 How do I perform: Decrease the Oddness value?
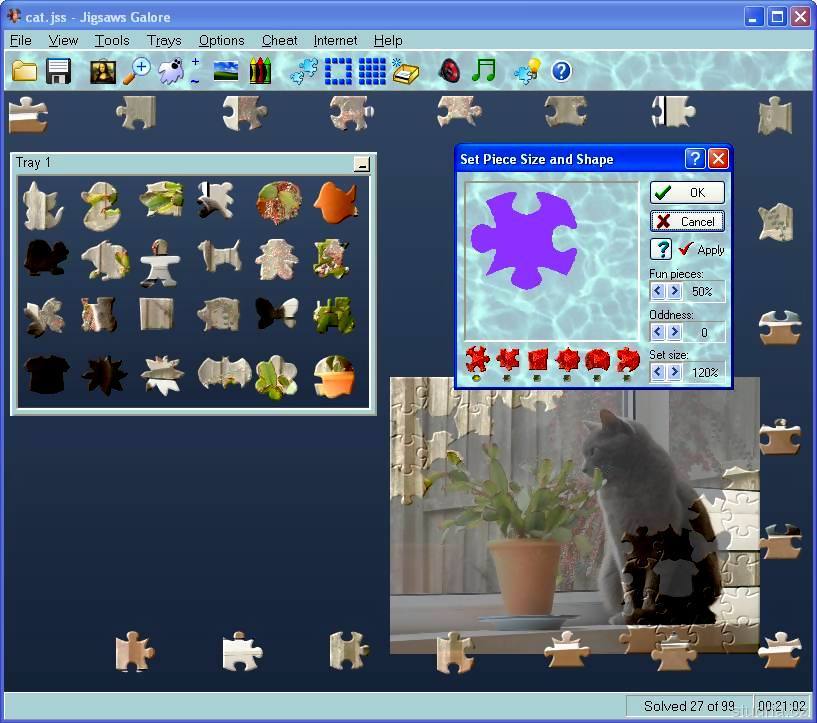point(658,332)
